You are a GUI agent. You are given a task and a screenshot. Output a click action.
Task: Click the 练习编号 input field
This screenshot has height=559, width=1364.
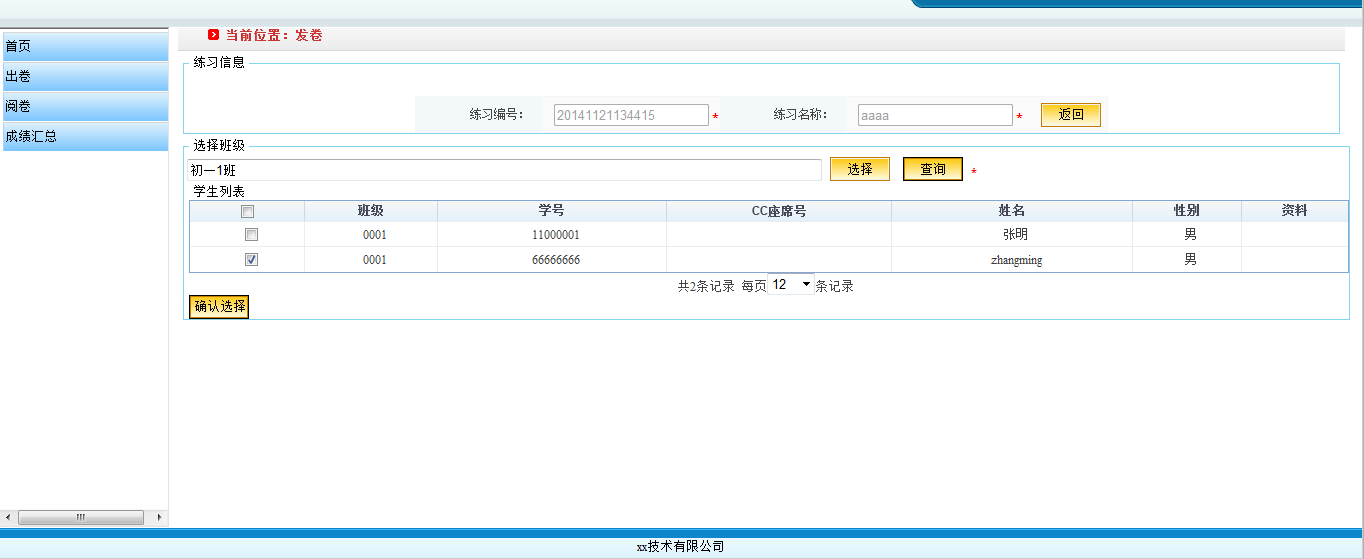(631, 115)
